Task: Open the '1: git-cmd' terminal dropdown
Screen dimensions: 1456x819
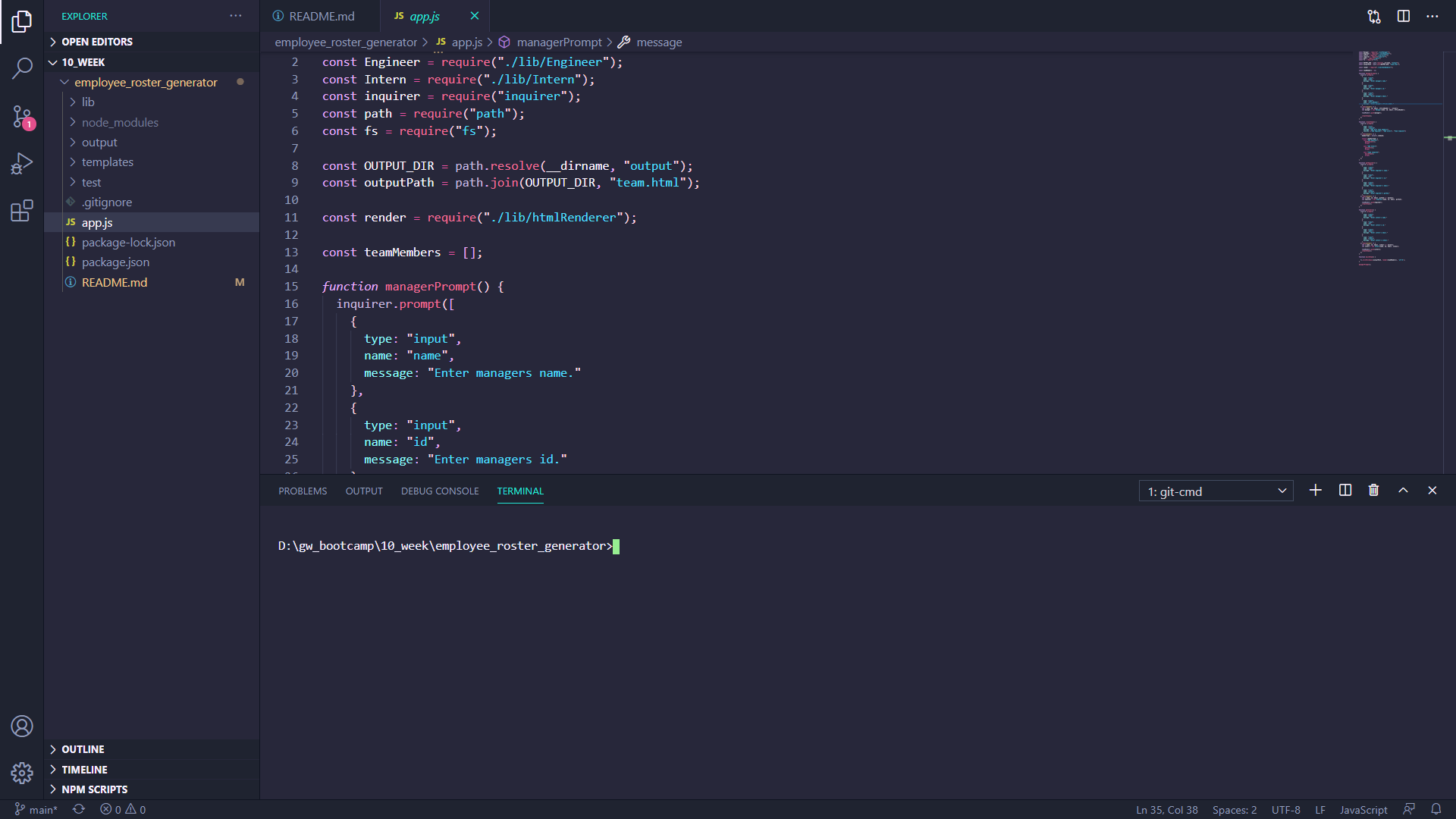Action: point(1215,491)
